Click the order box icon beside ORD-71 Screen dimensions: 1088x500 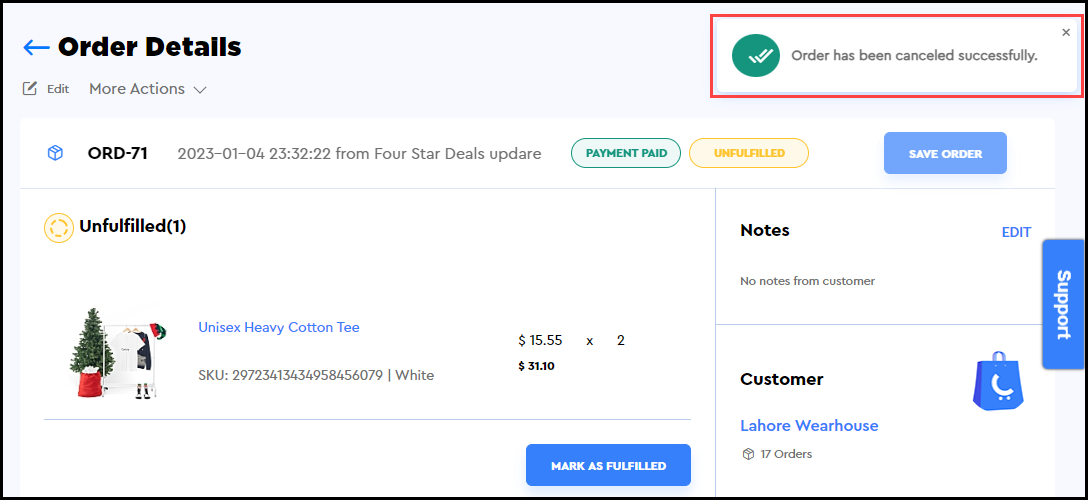(x=55, y=153)
